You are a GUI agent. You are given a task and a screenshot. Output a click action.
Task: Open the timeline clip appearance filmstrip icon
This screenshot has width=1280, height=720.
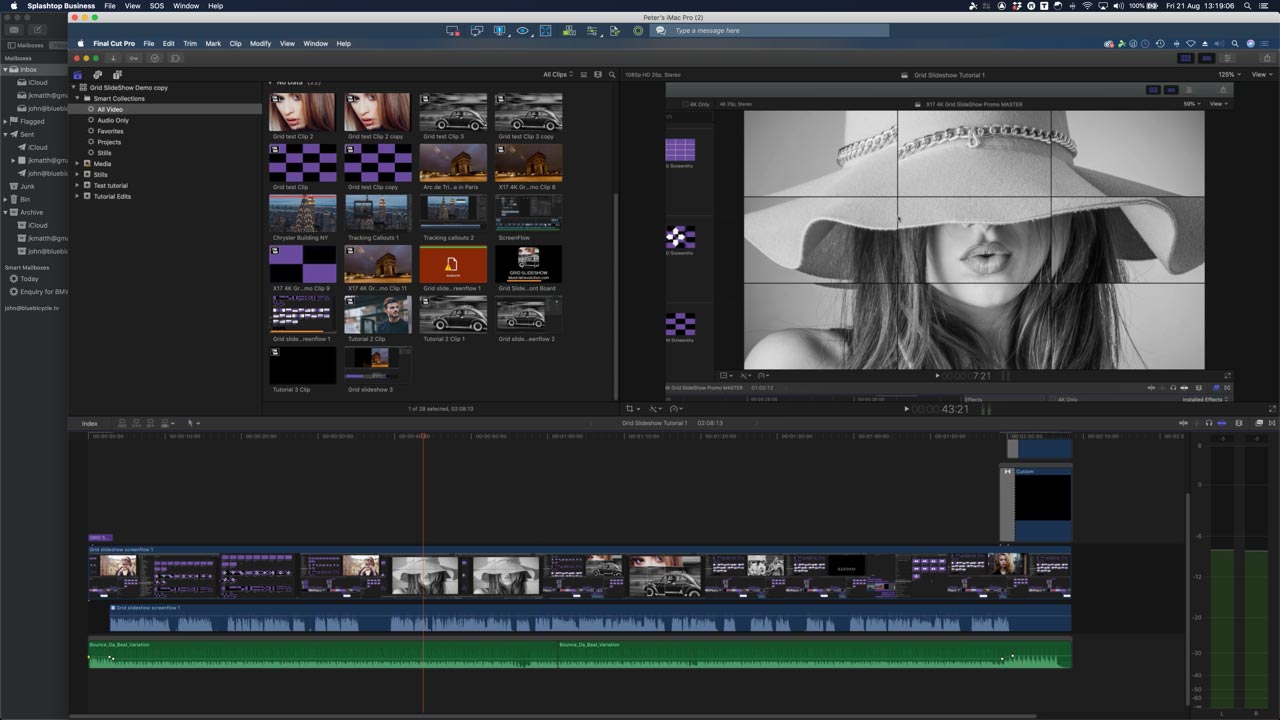click(1239, 423)
